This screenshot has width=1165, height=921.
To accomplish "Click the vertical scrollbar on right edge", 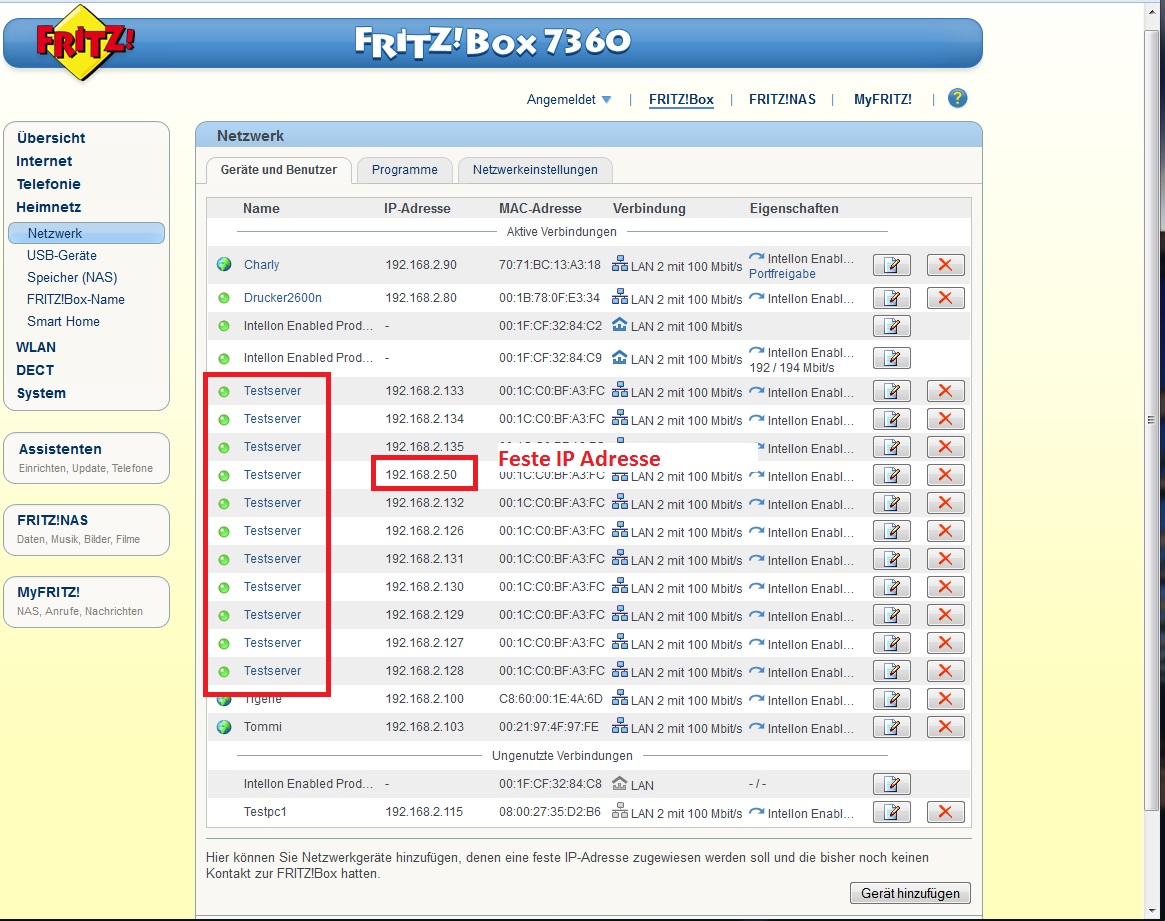I will (1152, 420).
